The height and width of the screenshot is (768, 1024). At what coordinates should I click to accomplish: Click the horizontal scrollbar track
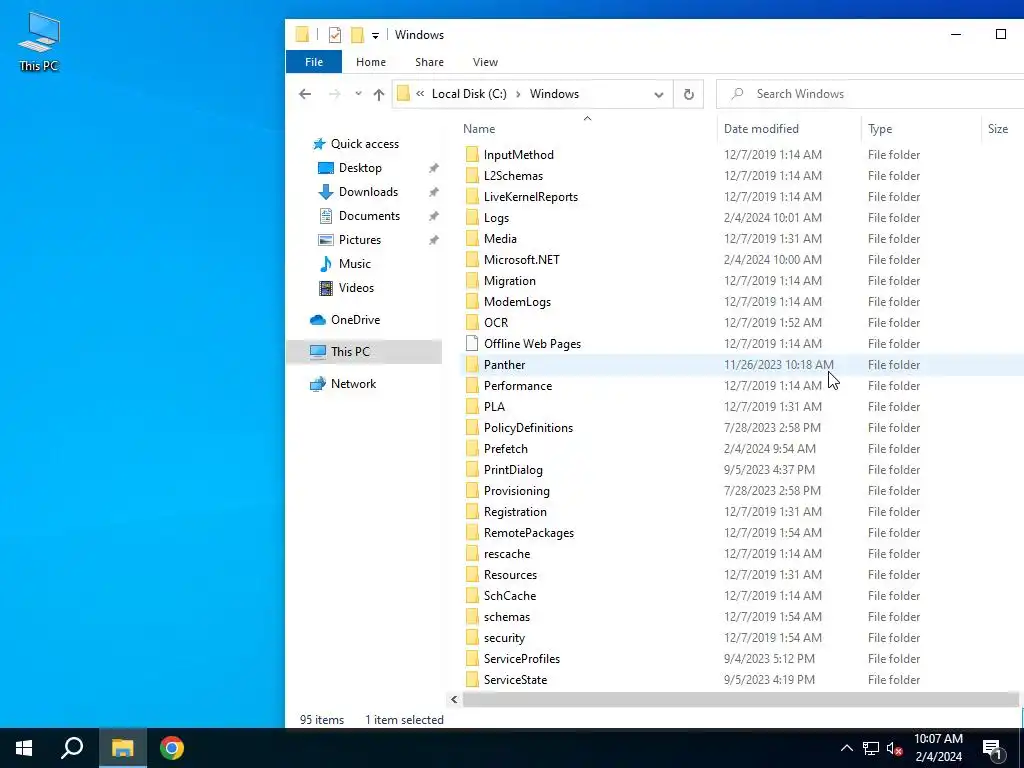pos(741,699)
